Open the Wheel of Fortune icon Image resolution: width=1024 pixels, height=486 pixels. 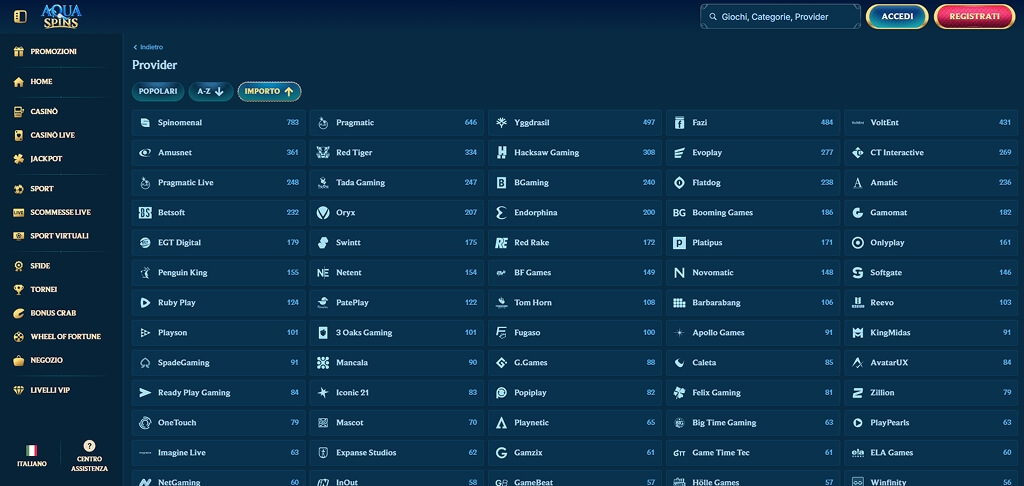coord(18,336)
